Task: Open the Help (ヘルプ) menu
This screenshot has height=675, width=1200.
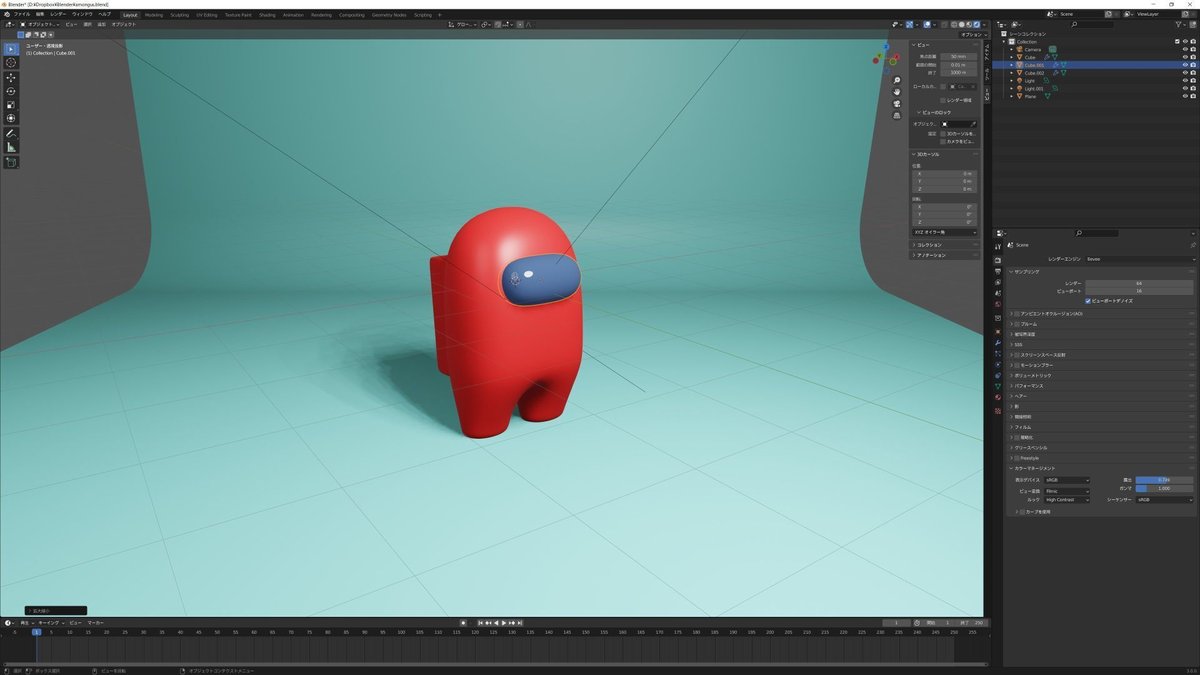Action: tap(105, 14)
